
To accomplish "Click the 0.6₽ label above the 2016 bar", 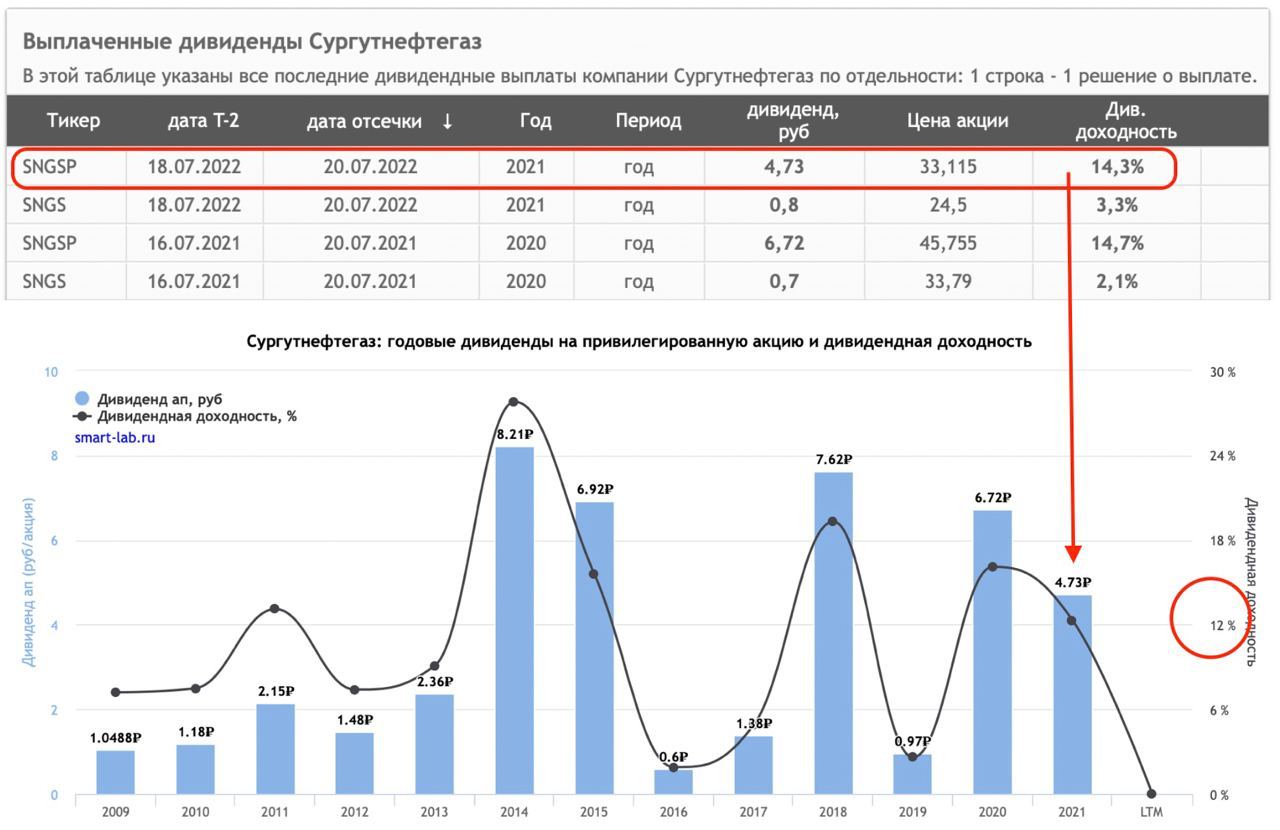I will pyautogui.click(x=673, y=757).
